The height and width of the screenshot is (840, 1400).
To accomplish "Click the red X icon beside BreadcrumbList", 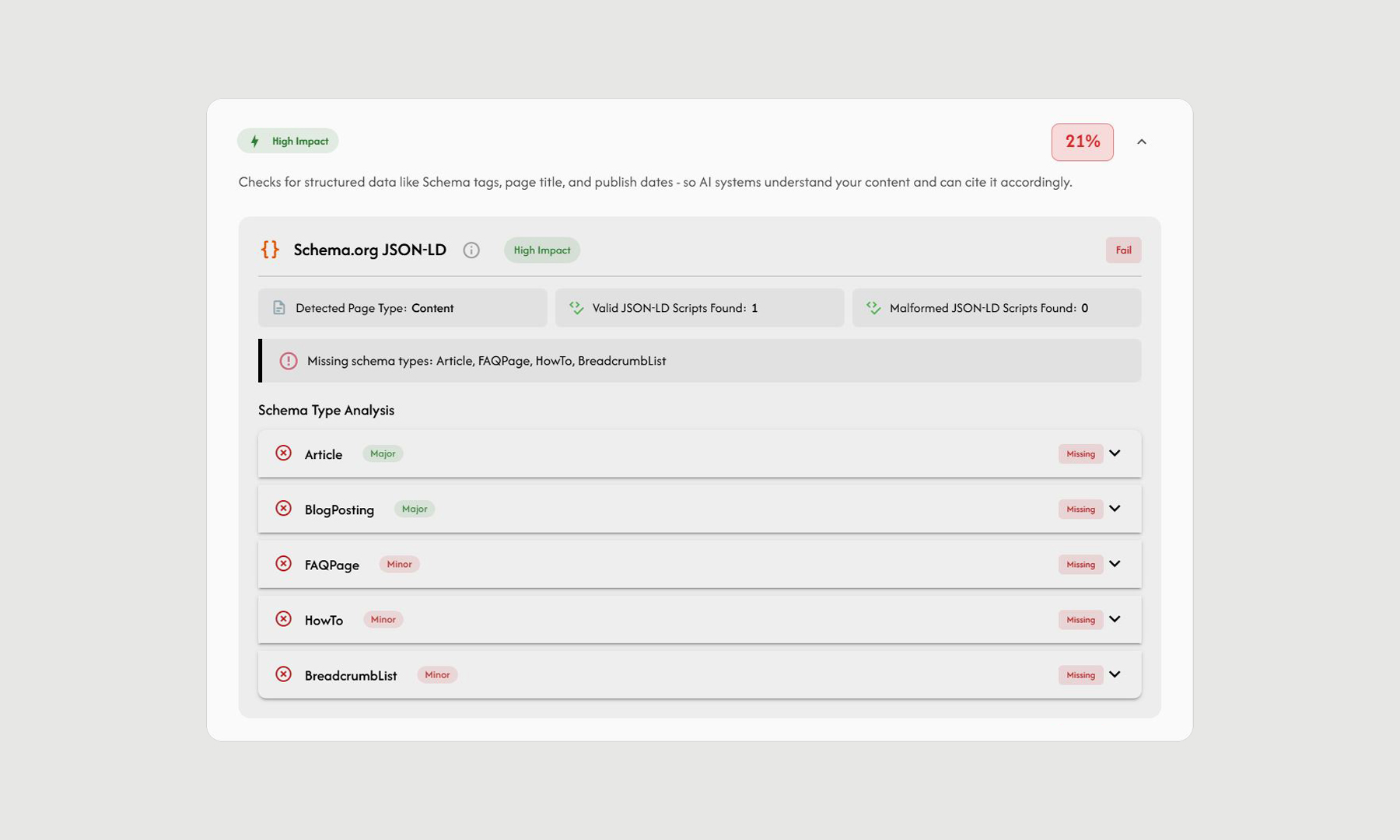I will pos(284,674).
